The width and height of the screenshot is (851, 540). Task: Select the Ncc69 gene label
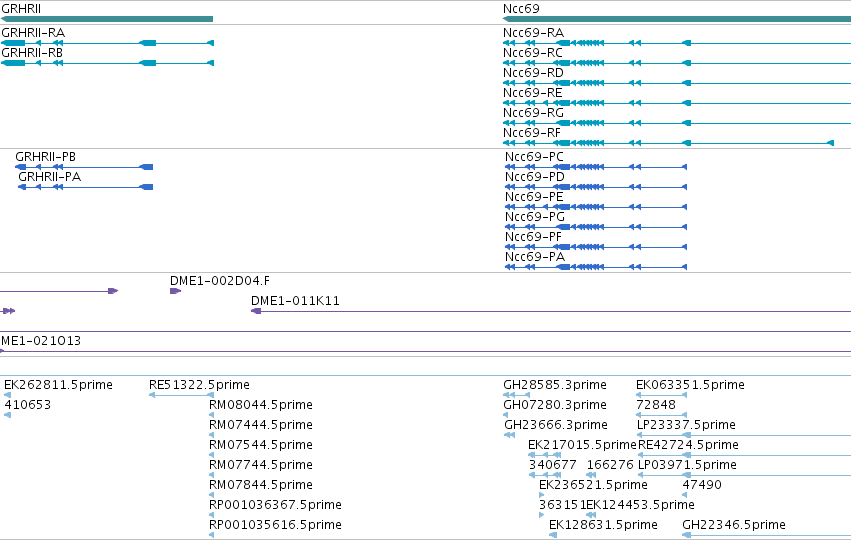[x=521, y=9]
